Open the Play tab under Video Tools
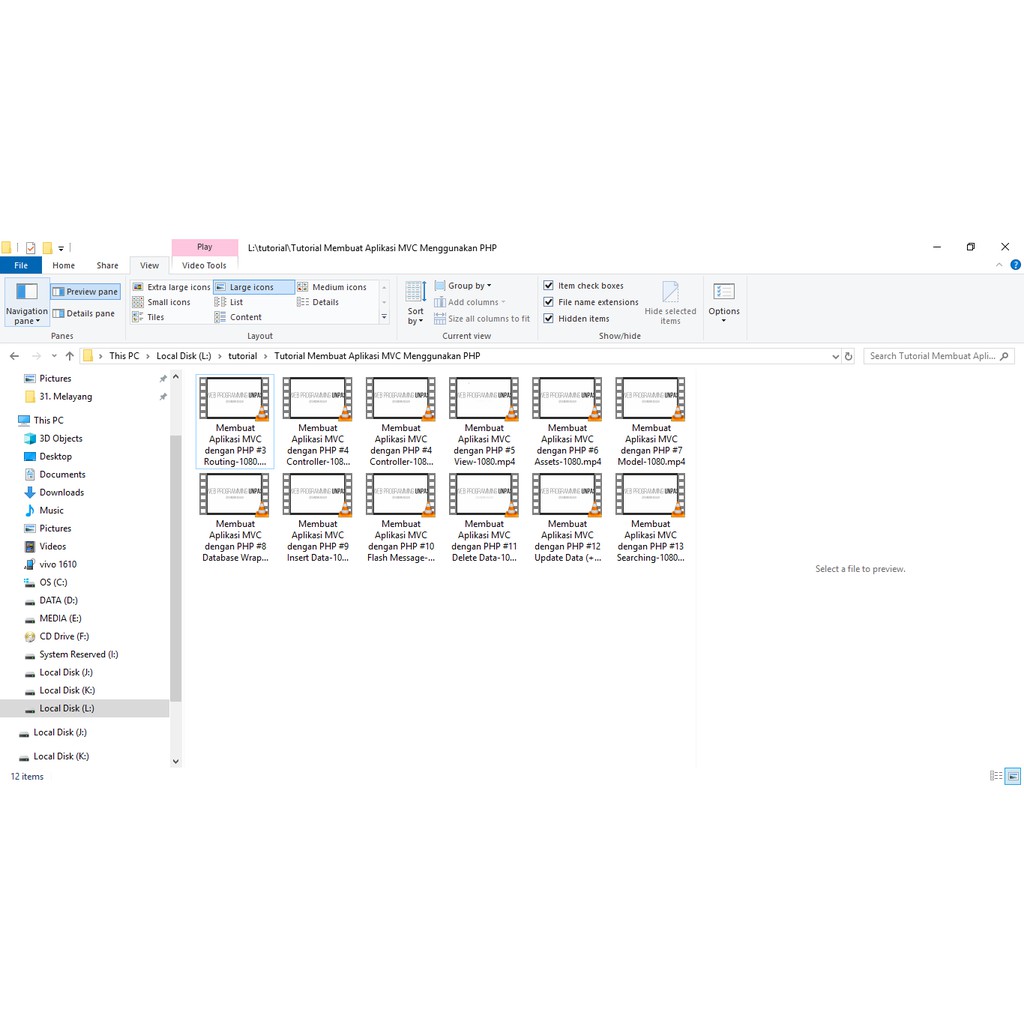The height and width of the screenshot is (1024, 1024). [x=204, y=246]
